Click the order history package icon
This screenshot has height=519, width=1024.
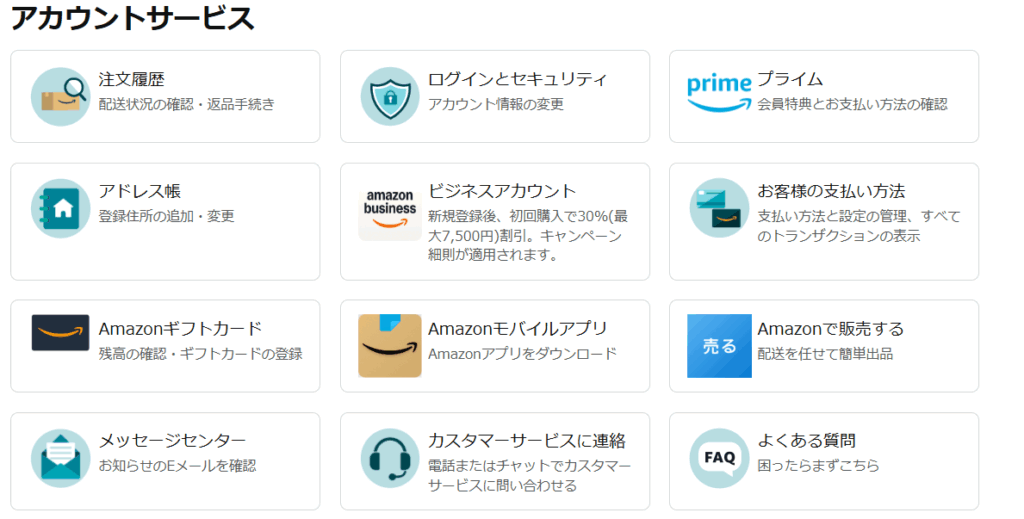tap(61, 96)
